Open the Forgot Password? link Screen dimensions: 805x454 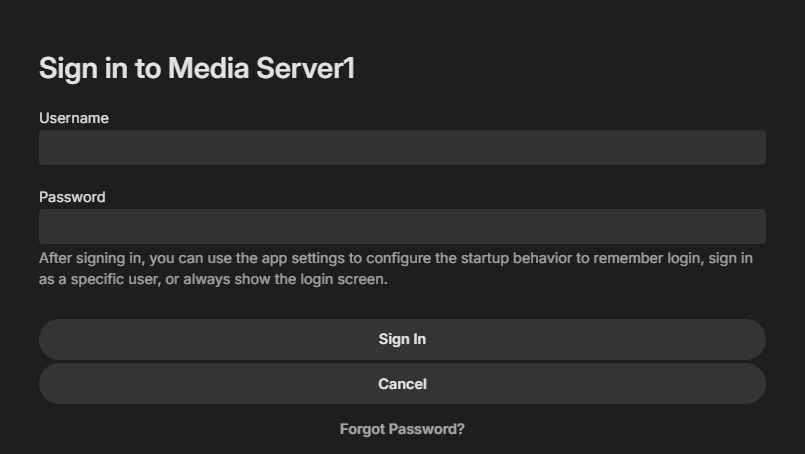click(402, 429)
